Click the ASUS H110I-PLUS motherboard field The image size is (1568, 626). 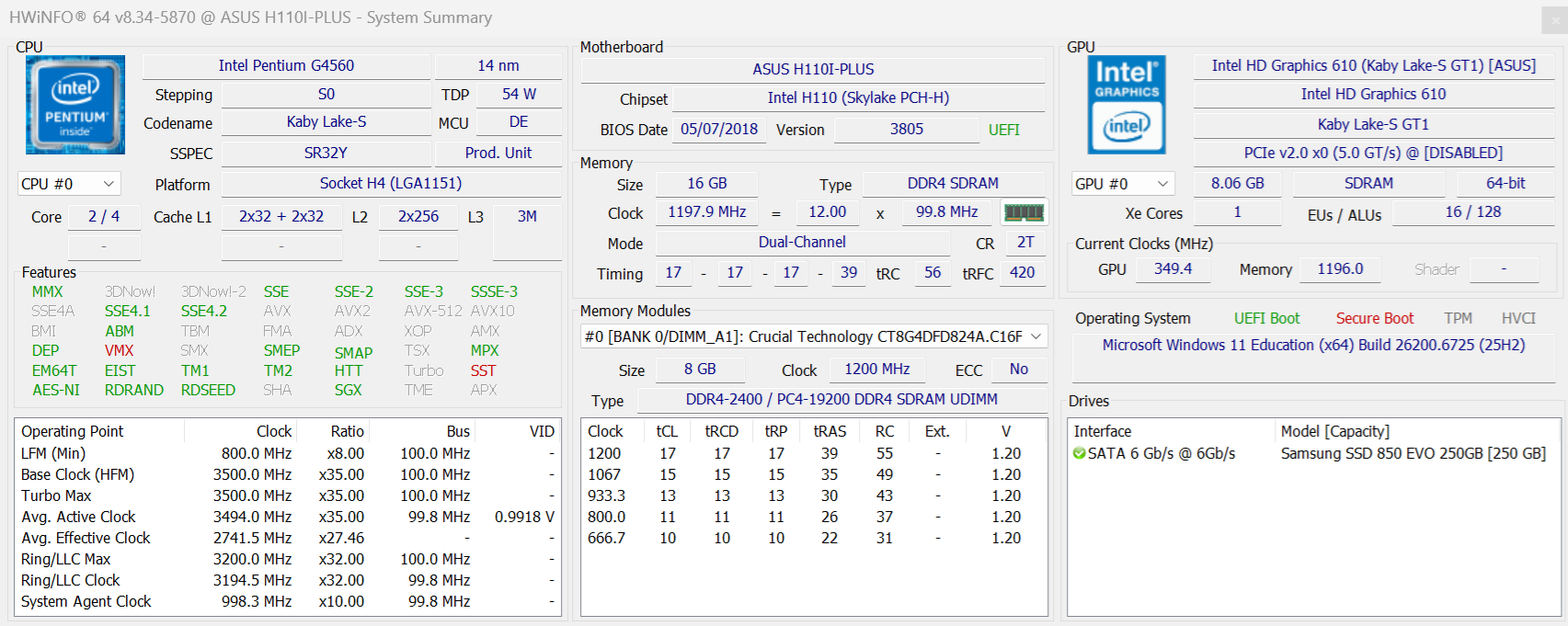[813, 69]
